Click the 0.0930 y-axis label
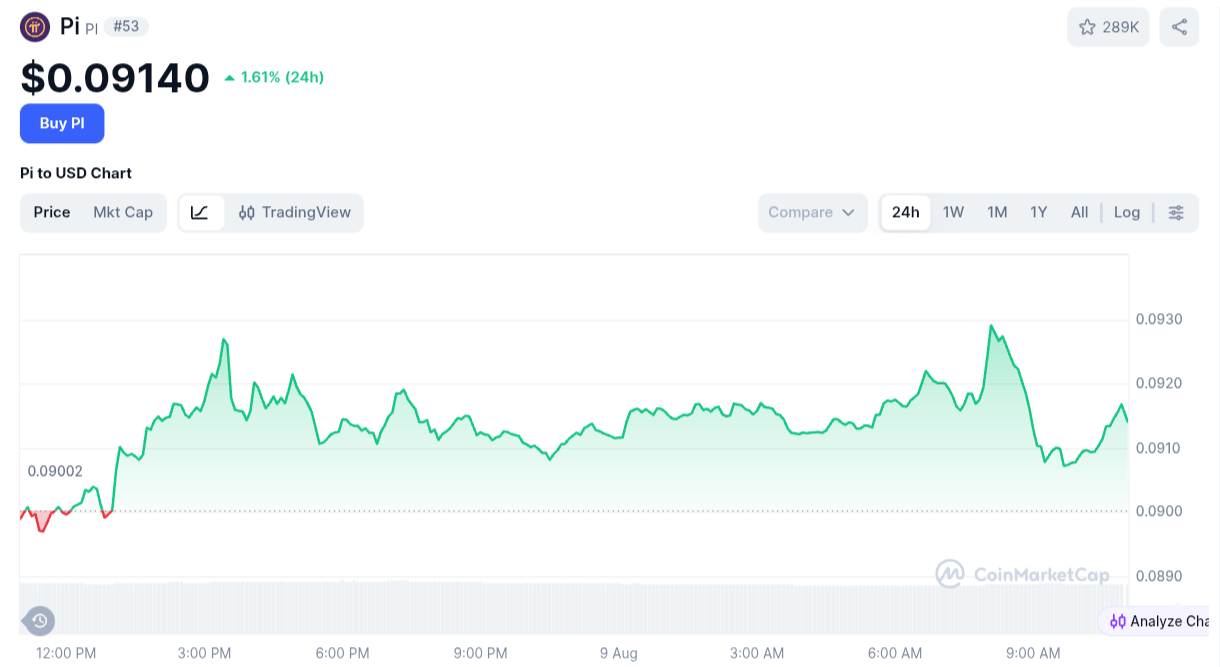The image size is (1220, 667). 1159,319
